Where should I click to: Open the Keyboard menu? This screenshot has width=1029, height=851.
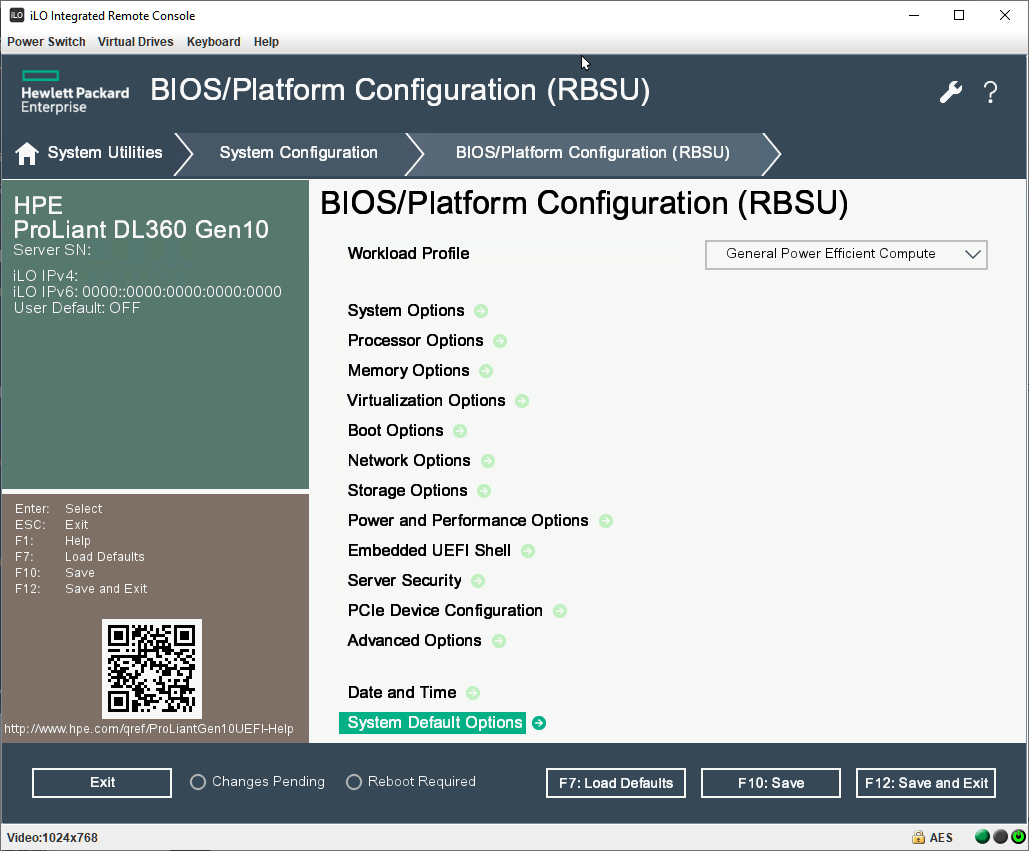click(x=214, y=42)
